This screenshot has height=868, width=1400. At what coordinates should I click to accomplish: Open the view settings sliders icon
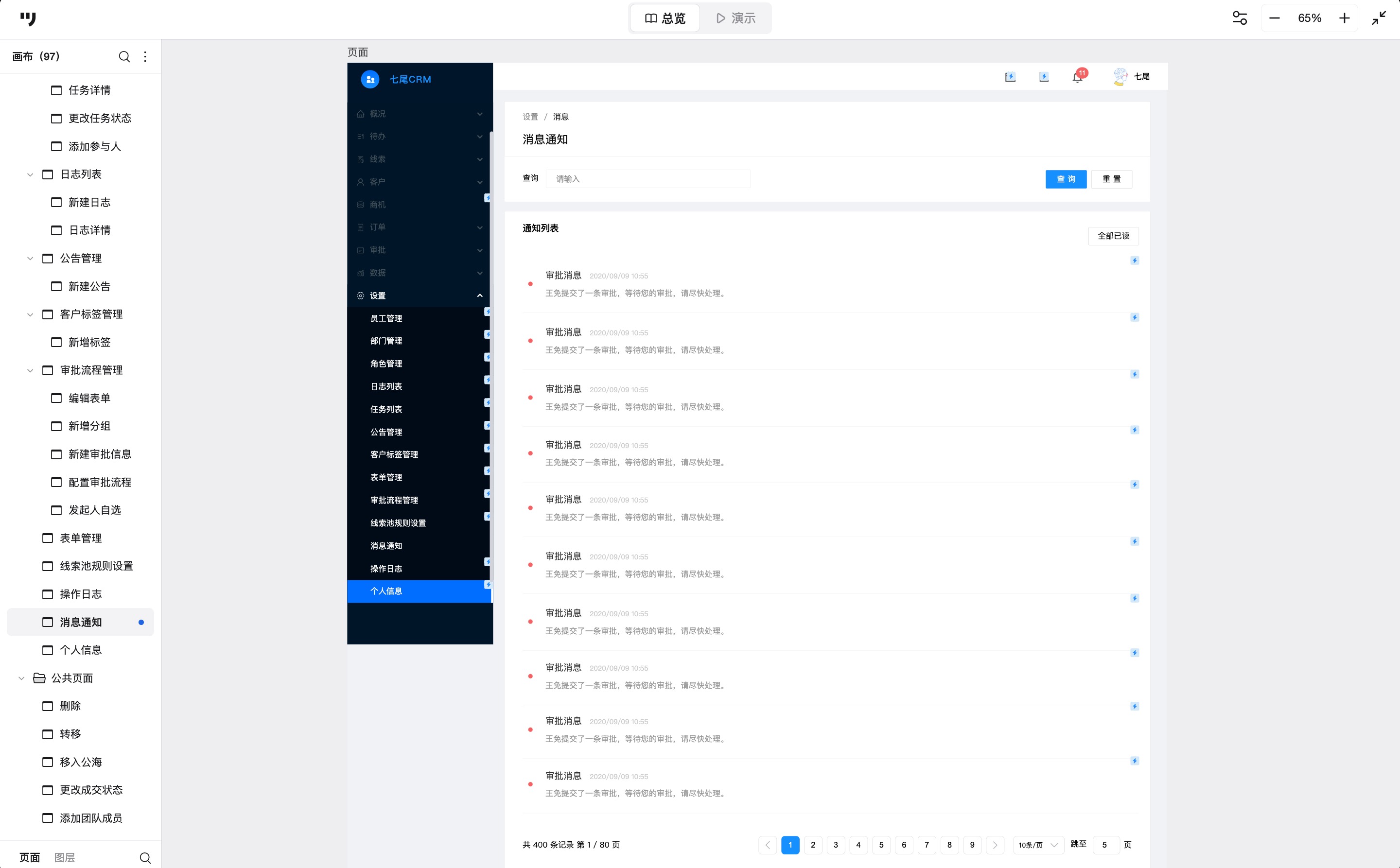click(1239, 18)
